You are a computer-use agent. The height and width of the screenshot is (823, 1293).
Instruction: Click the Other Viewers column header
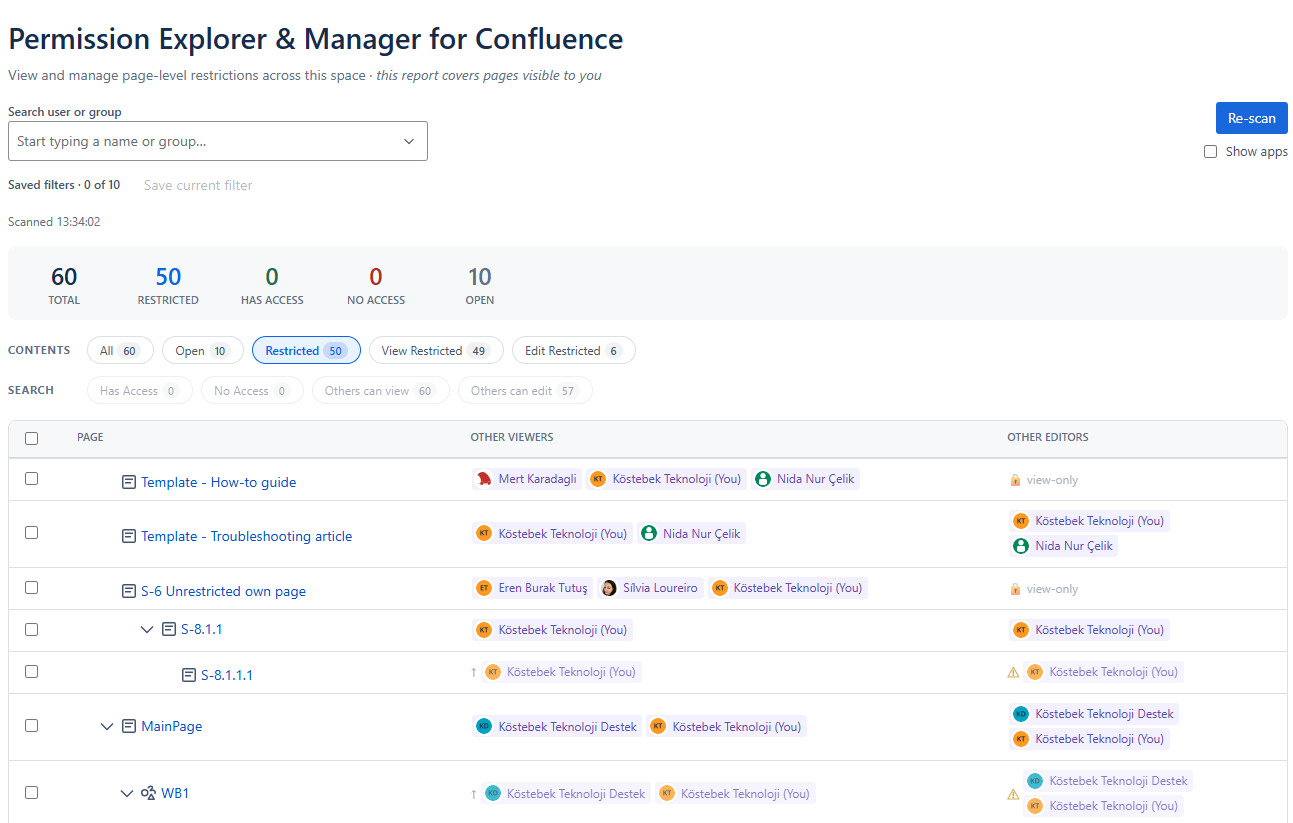pyautogui.click(x=512, y=437)
